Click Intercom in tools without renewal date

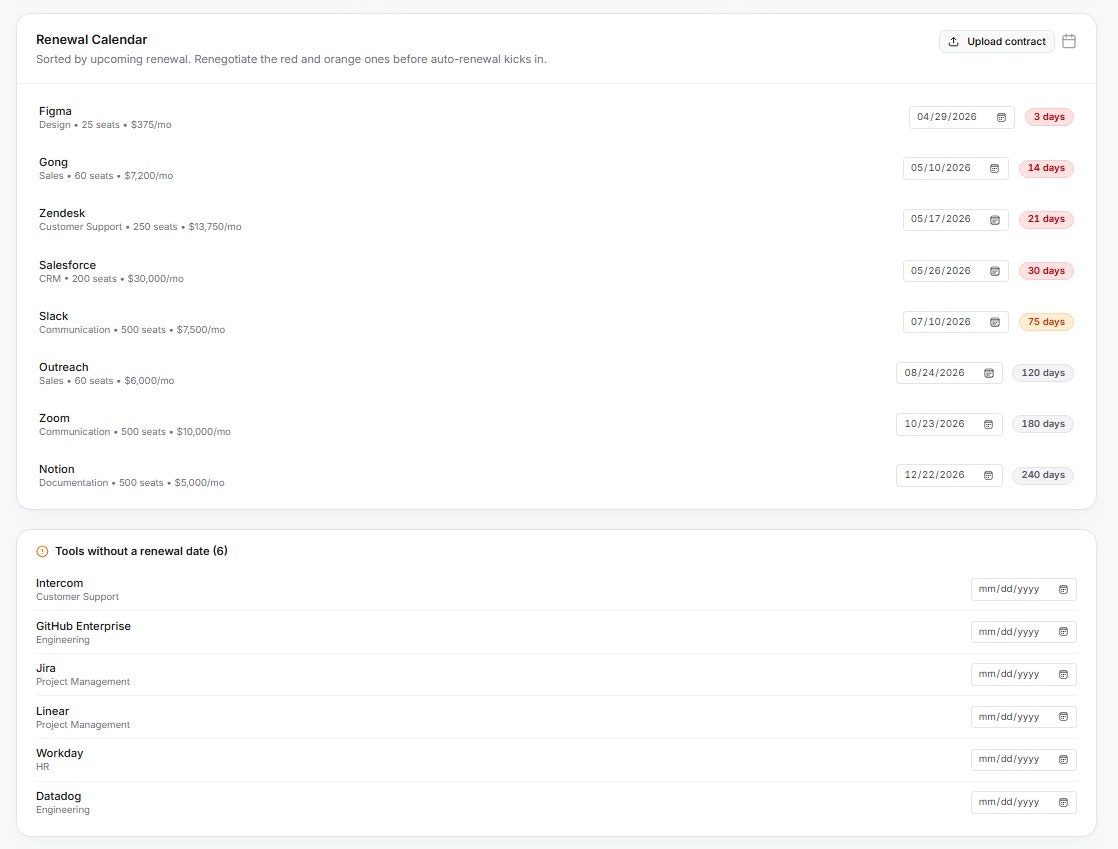click(x=60, y=583)
